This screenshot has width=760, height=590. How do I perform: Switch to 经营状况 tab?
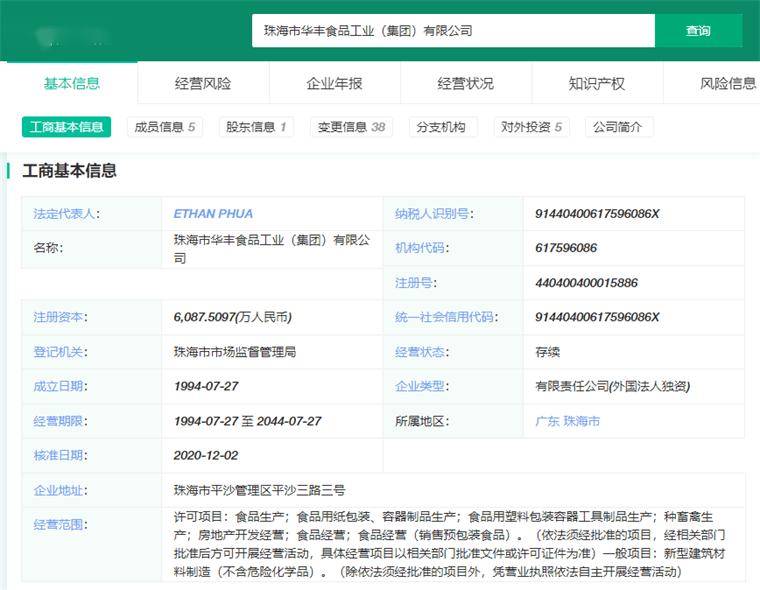466,83
